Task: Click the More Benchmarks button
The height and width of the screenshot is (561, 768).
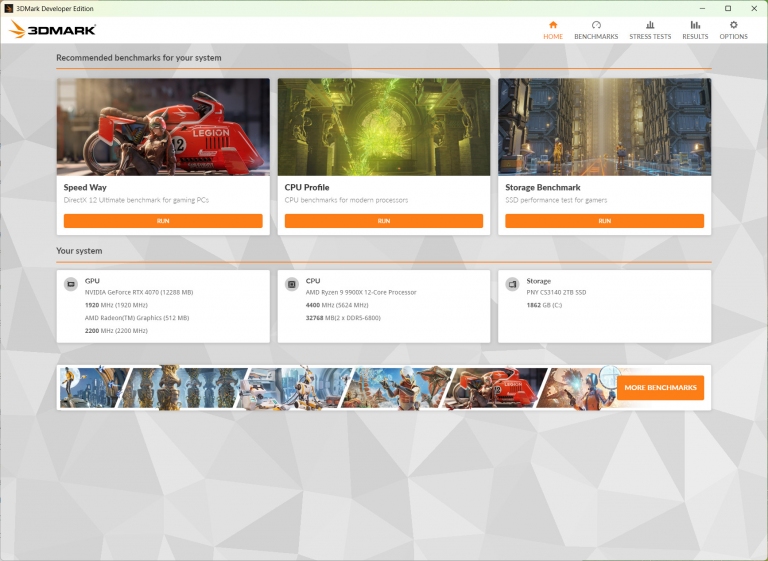Action: point(660,388)
